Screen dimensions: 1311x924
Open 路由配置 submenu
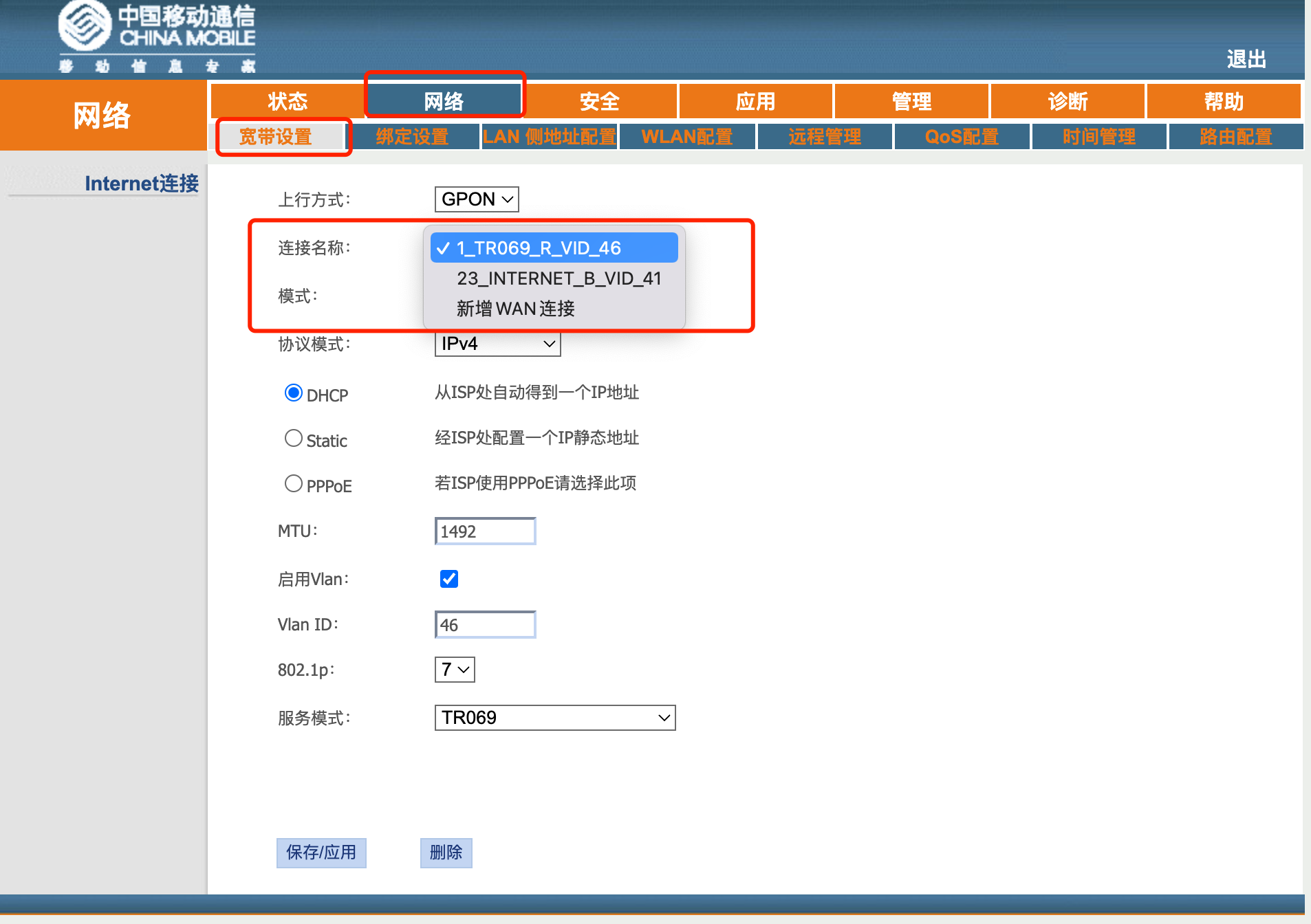[x=1236, y=137]
